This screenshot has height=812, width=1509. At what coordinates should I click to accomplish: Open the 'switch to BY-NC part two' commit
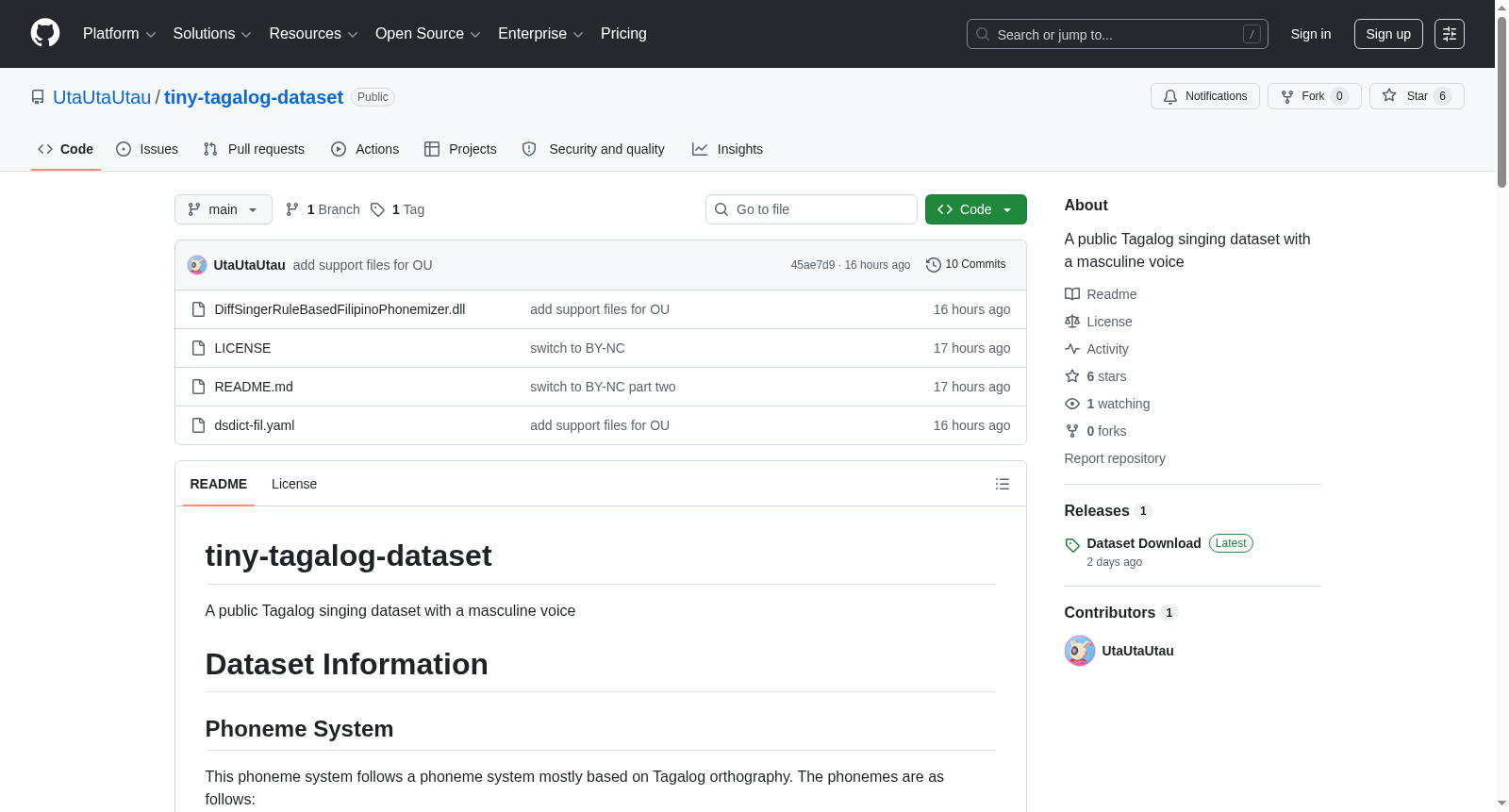point(603,387)
